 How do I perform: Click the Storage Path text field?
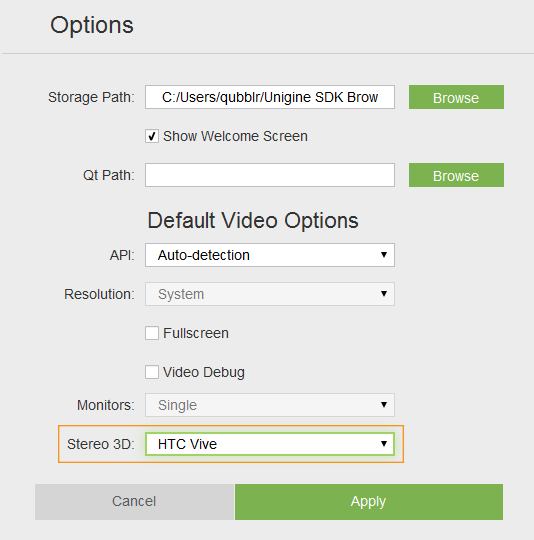pyautogui.click(x=270, y=97)
